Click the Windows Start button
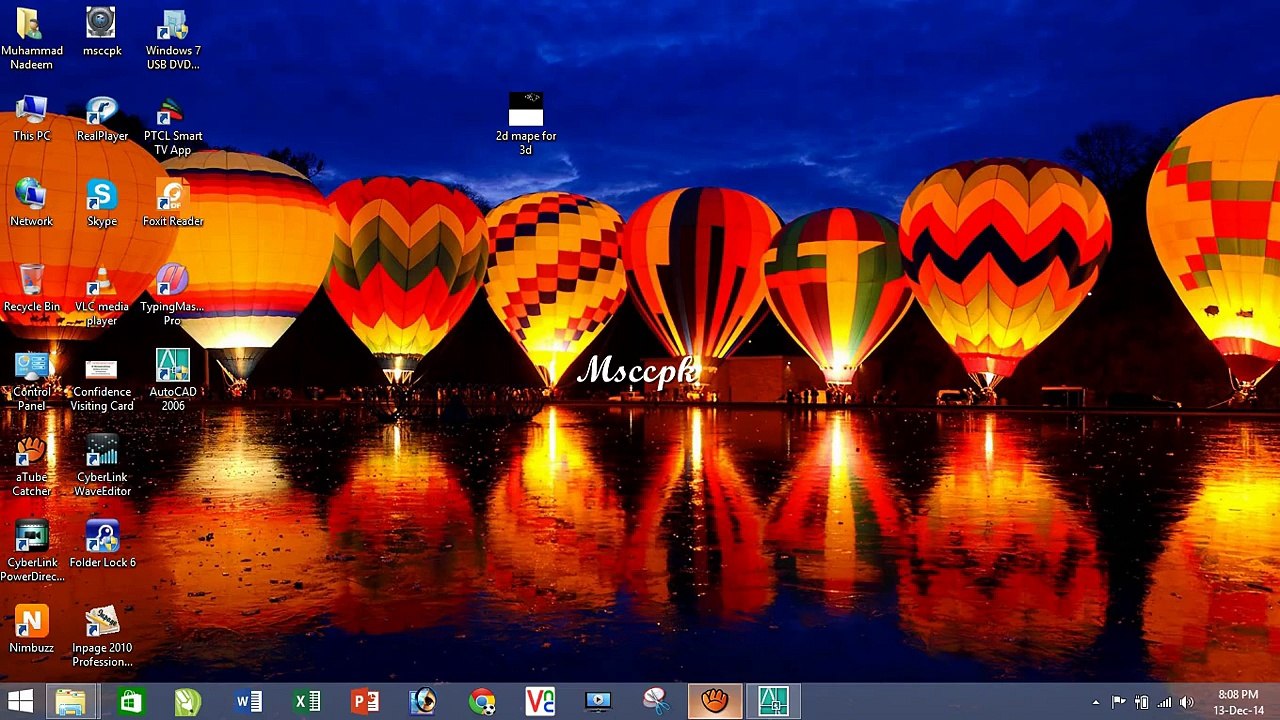1280x720 pixels. 20,701
